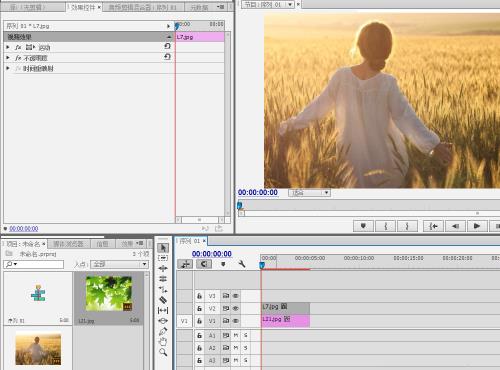Click Mark Out button in Program monitor

pos(407,226)
